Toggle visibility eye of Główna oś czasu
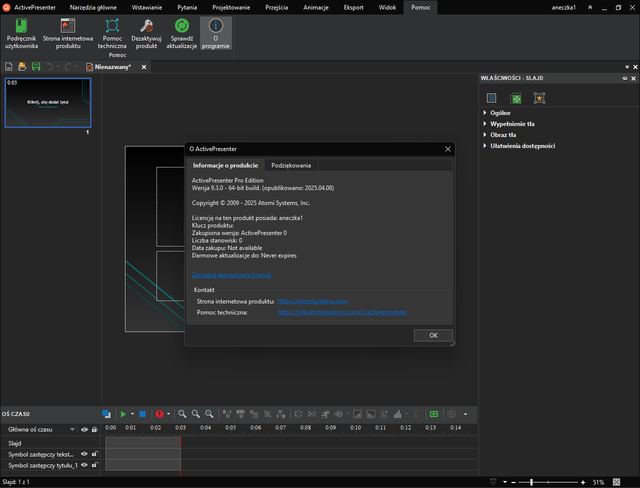Screen dimensions: 640x488 (84, 429)
